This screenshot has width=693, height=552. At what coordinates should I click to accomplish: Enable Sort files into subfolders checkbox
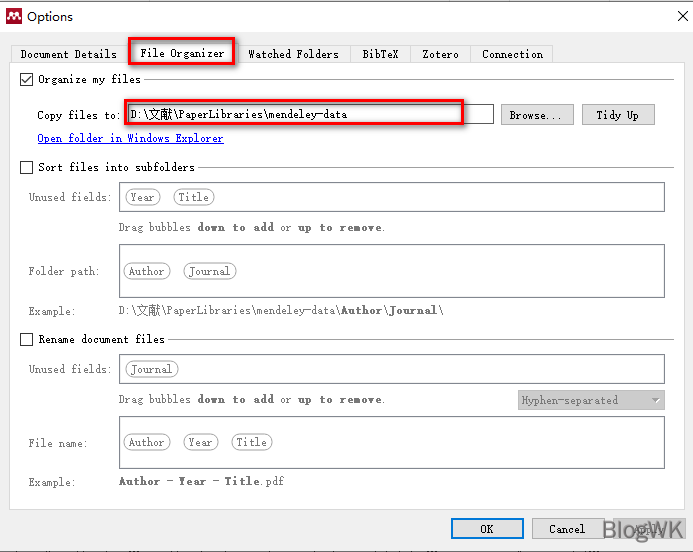coord(27,168)
